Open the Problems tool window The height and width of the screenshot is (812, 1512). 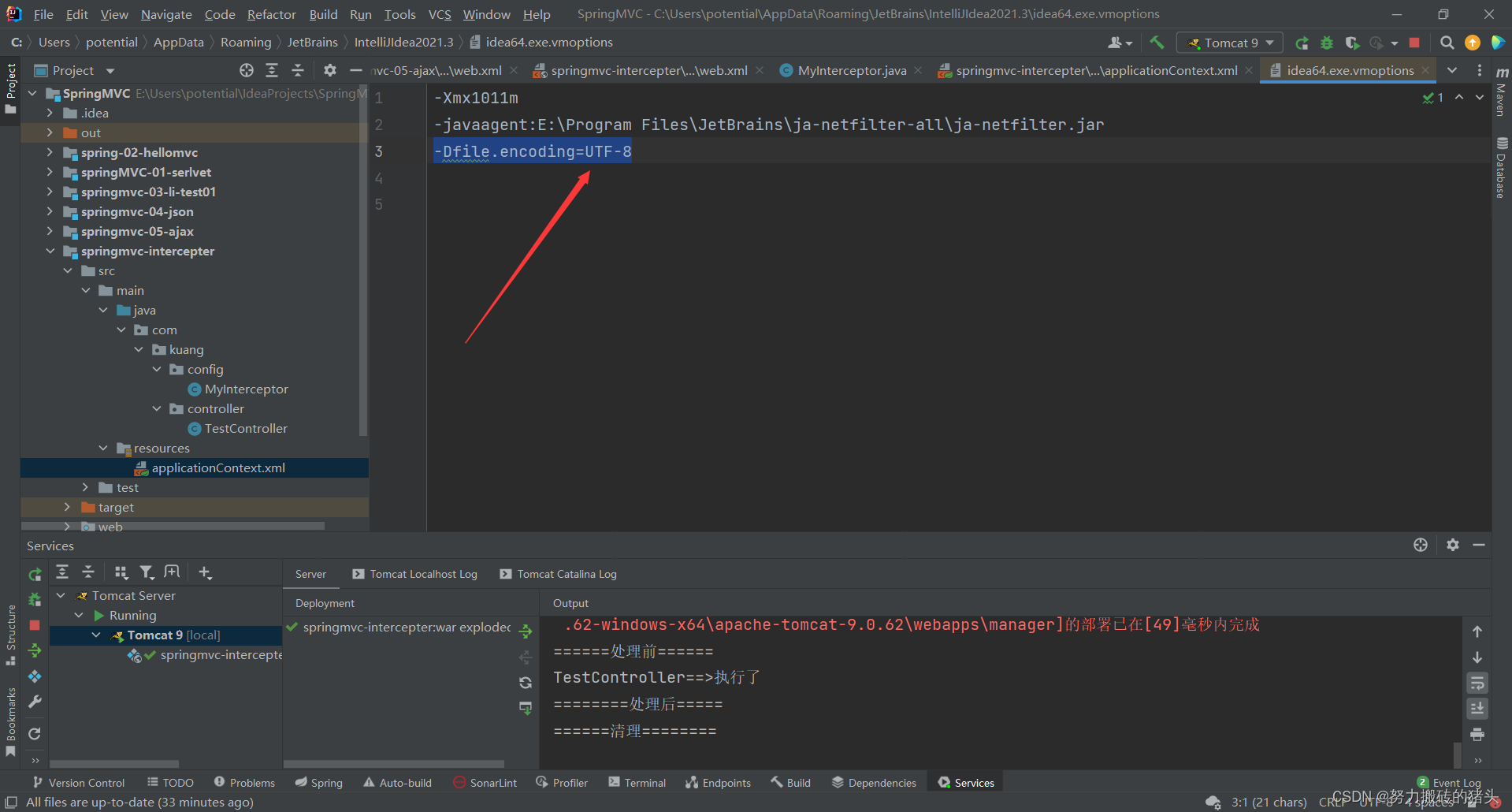[x=244, y=783]
